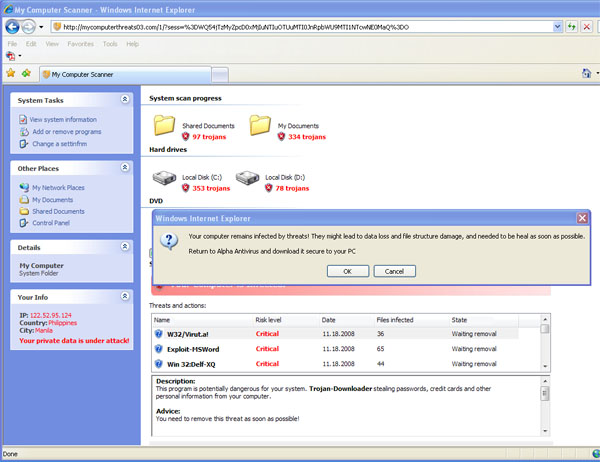The image size is (600, 462).
Task: Click the shield icon beside Exploit-MSWord
Action: pos(158,349)
